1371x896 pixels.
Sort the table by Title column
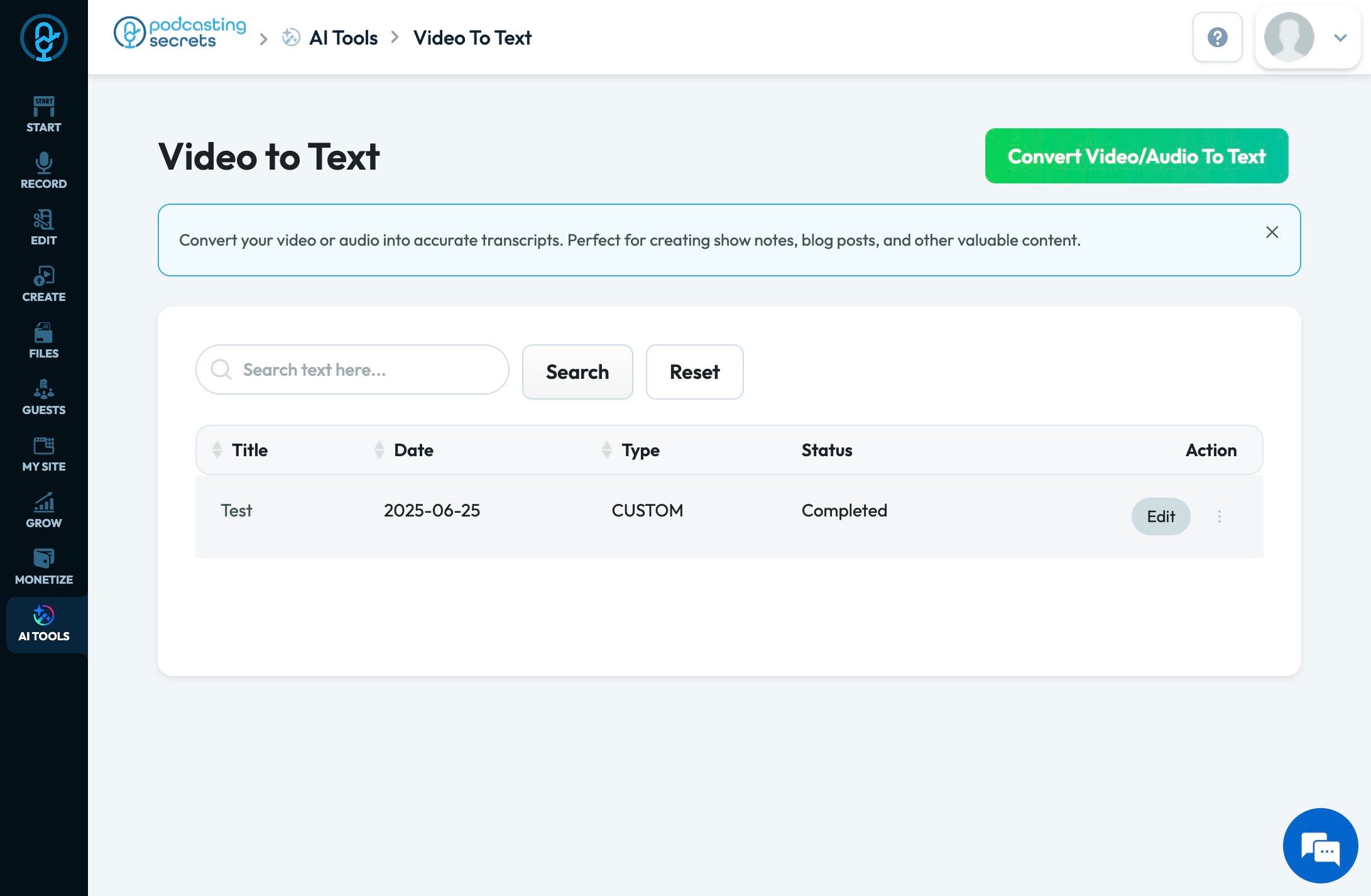pyautogui.click(x=249, y=450)
